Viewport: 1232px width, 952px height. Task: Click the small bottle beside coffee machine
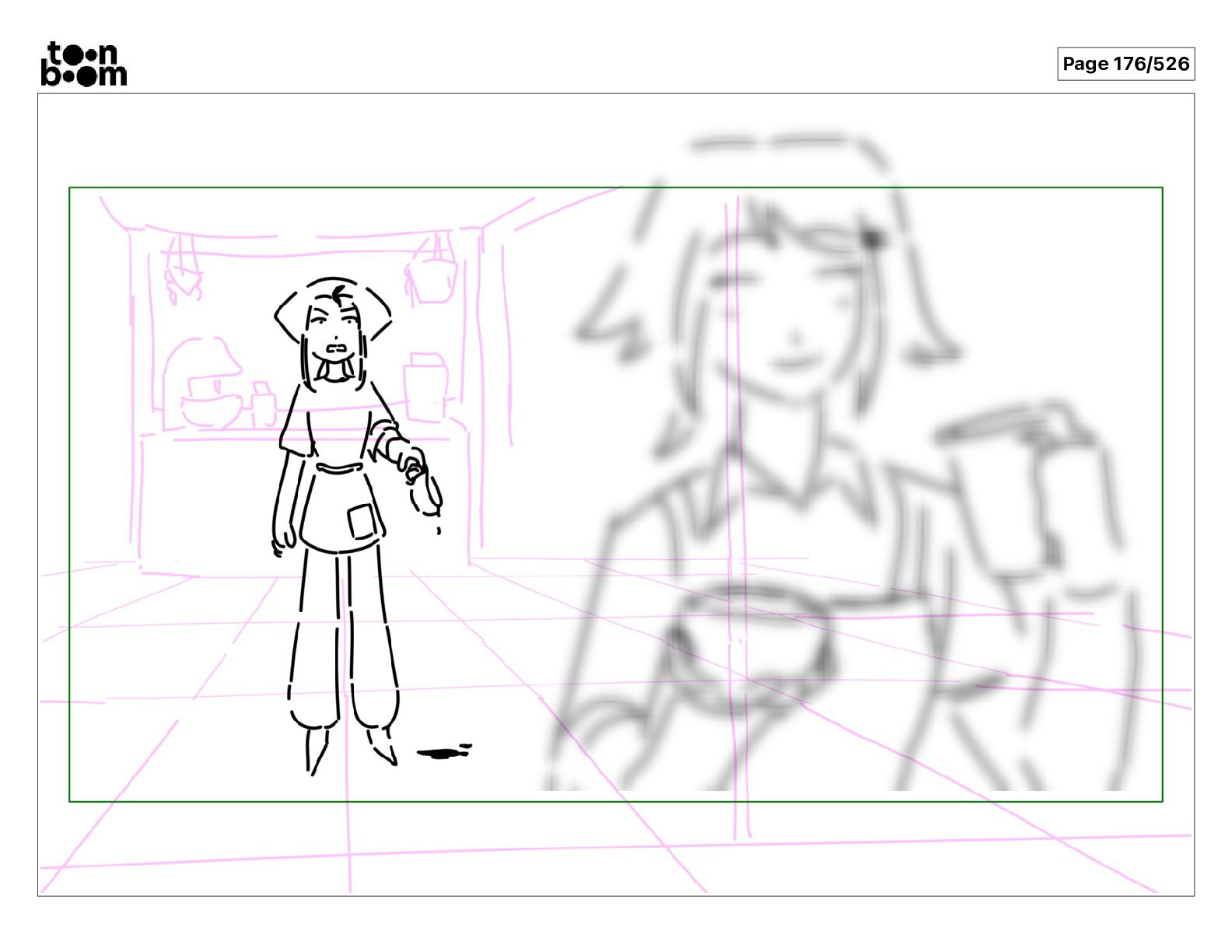tap(263, 404)
